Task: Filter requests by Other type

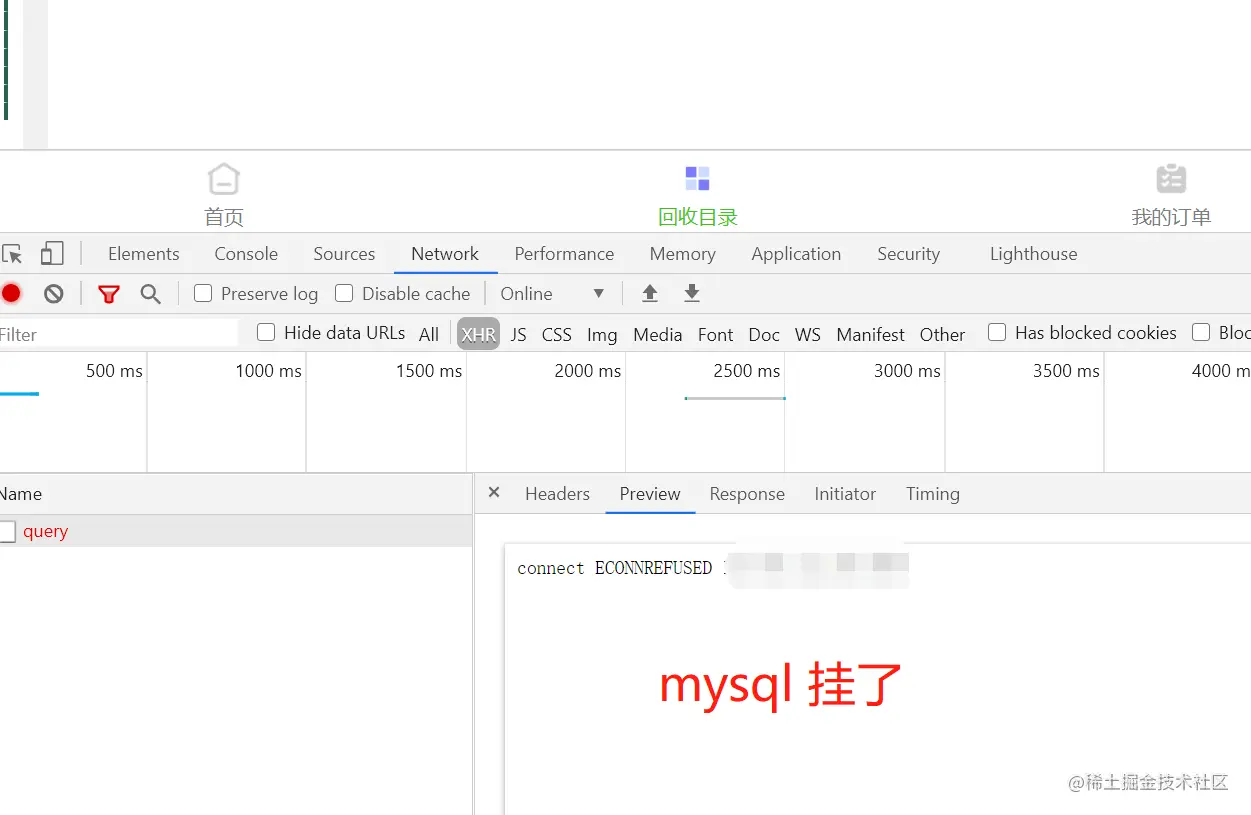Action: point(943,335)
